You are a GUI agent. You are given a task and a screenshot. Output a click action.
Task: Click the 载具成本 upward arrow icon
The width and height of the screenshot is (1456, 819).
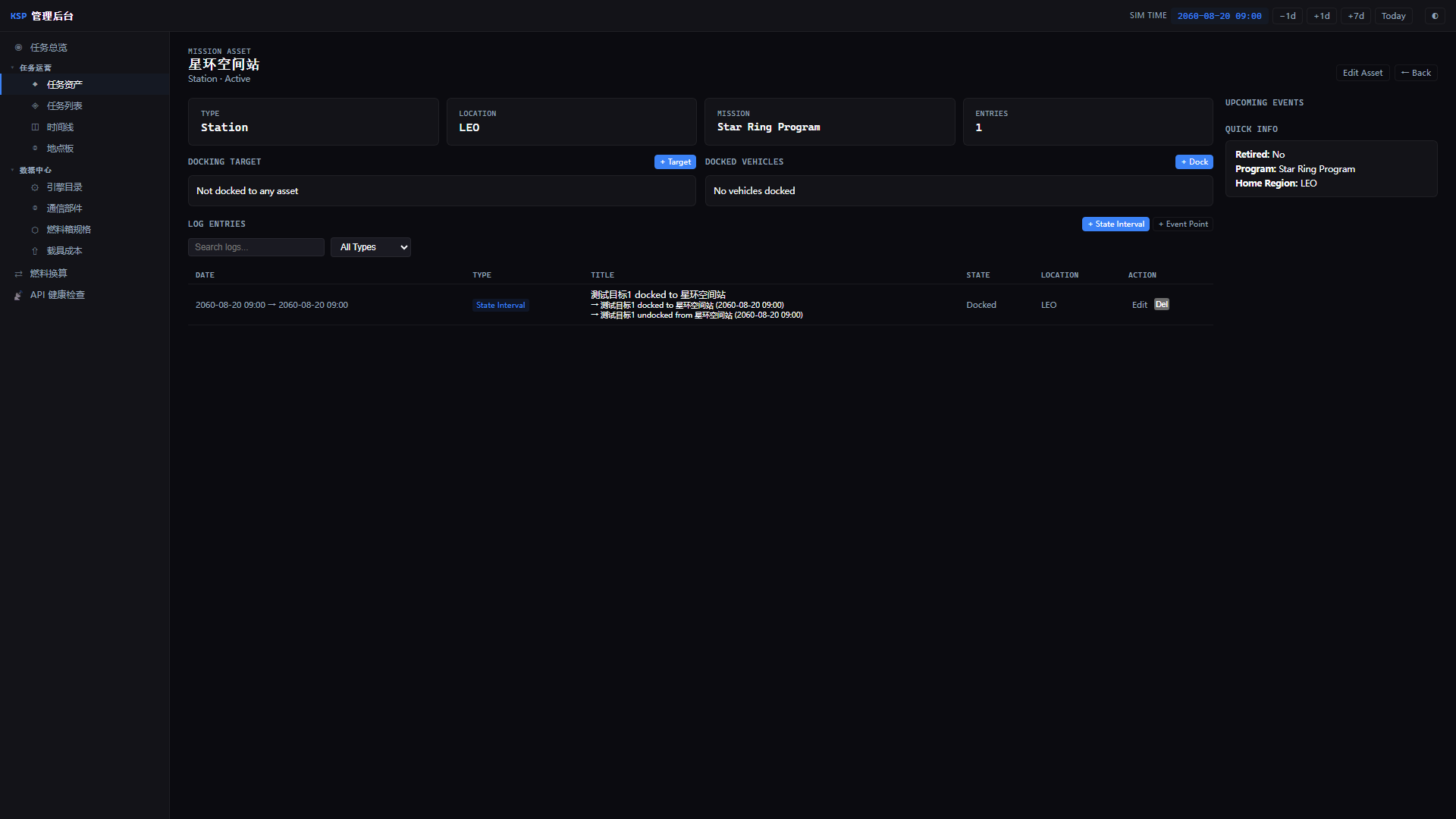tap(35, 250)
